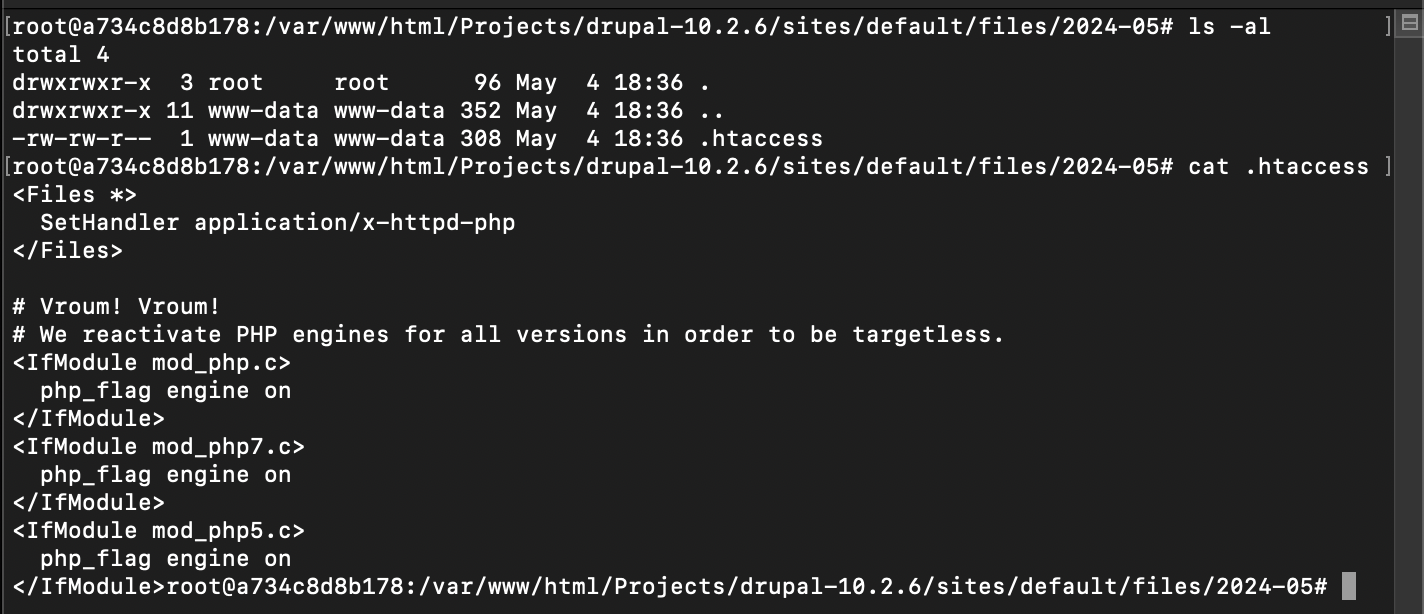1424x614 pixels.
Task: Click the 'SetHandler application/x-httpd-php' line
Action: tap(277, 223)
